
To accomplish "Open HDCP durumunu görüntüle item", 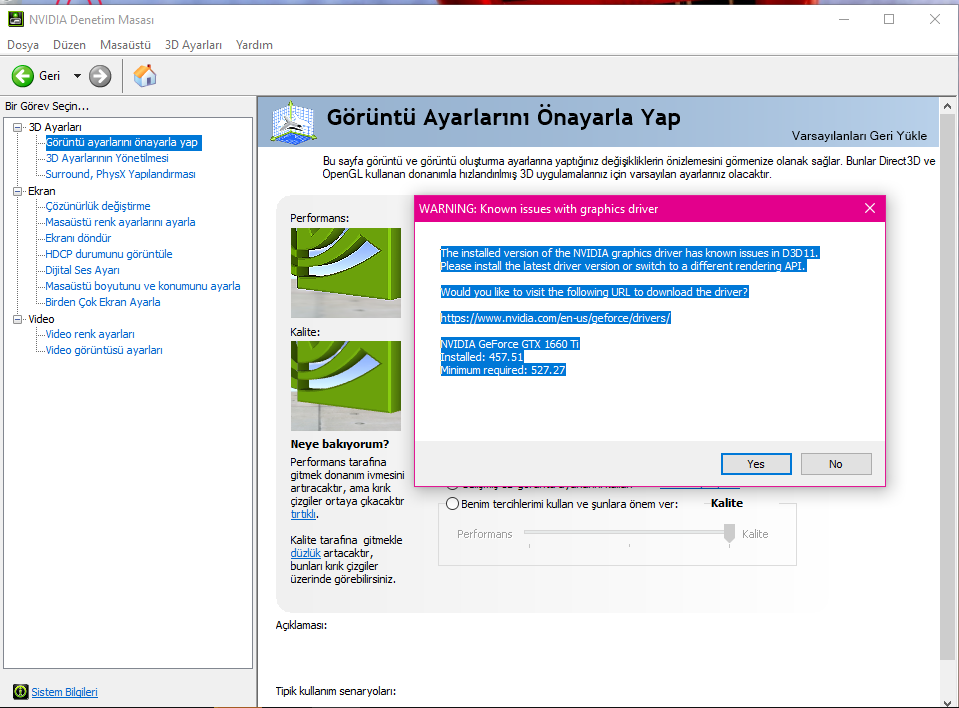I will [109, 254].
